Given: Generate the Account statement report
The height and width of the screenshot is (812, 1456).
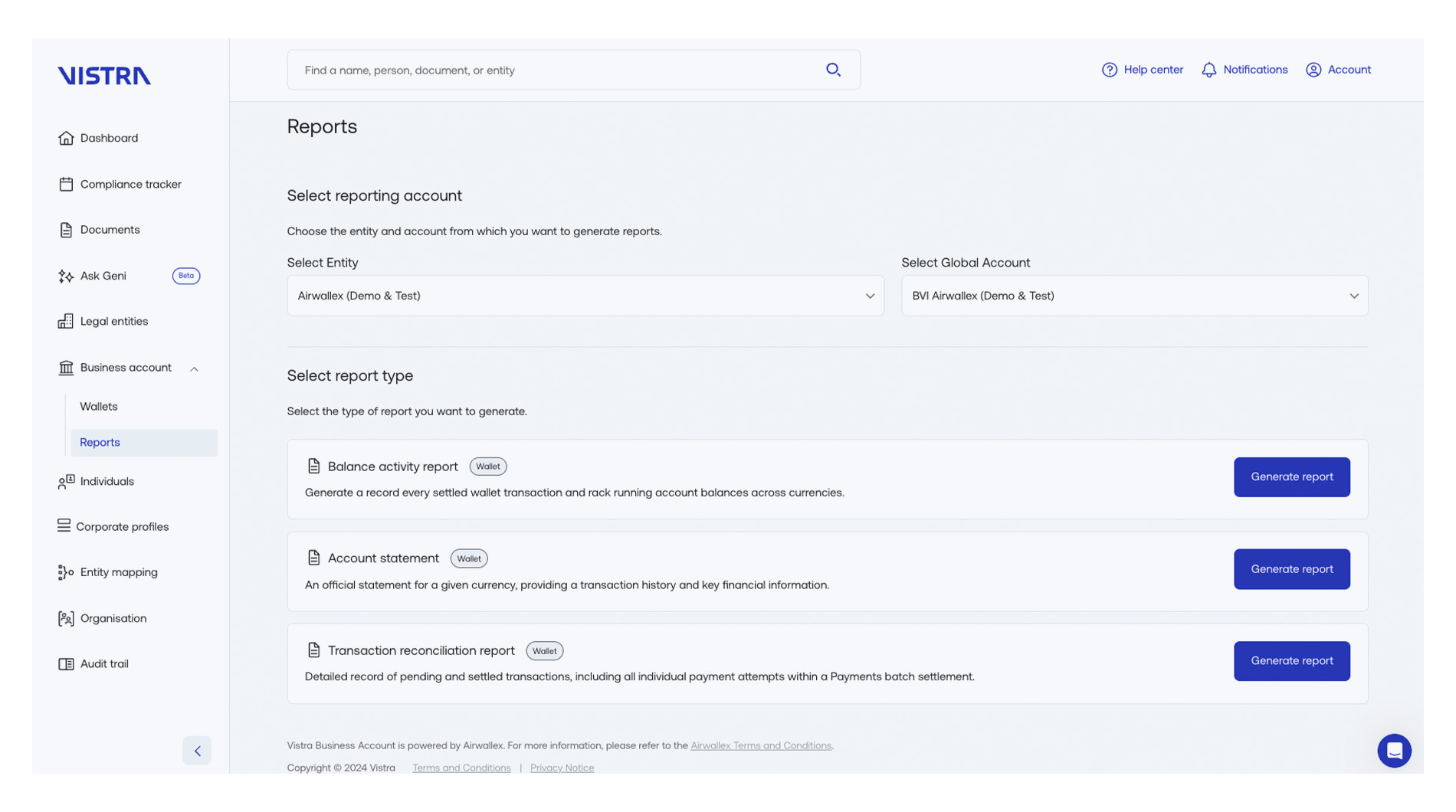Looking at the screenshot, I should (x=1291, y=569).
